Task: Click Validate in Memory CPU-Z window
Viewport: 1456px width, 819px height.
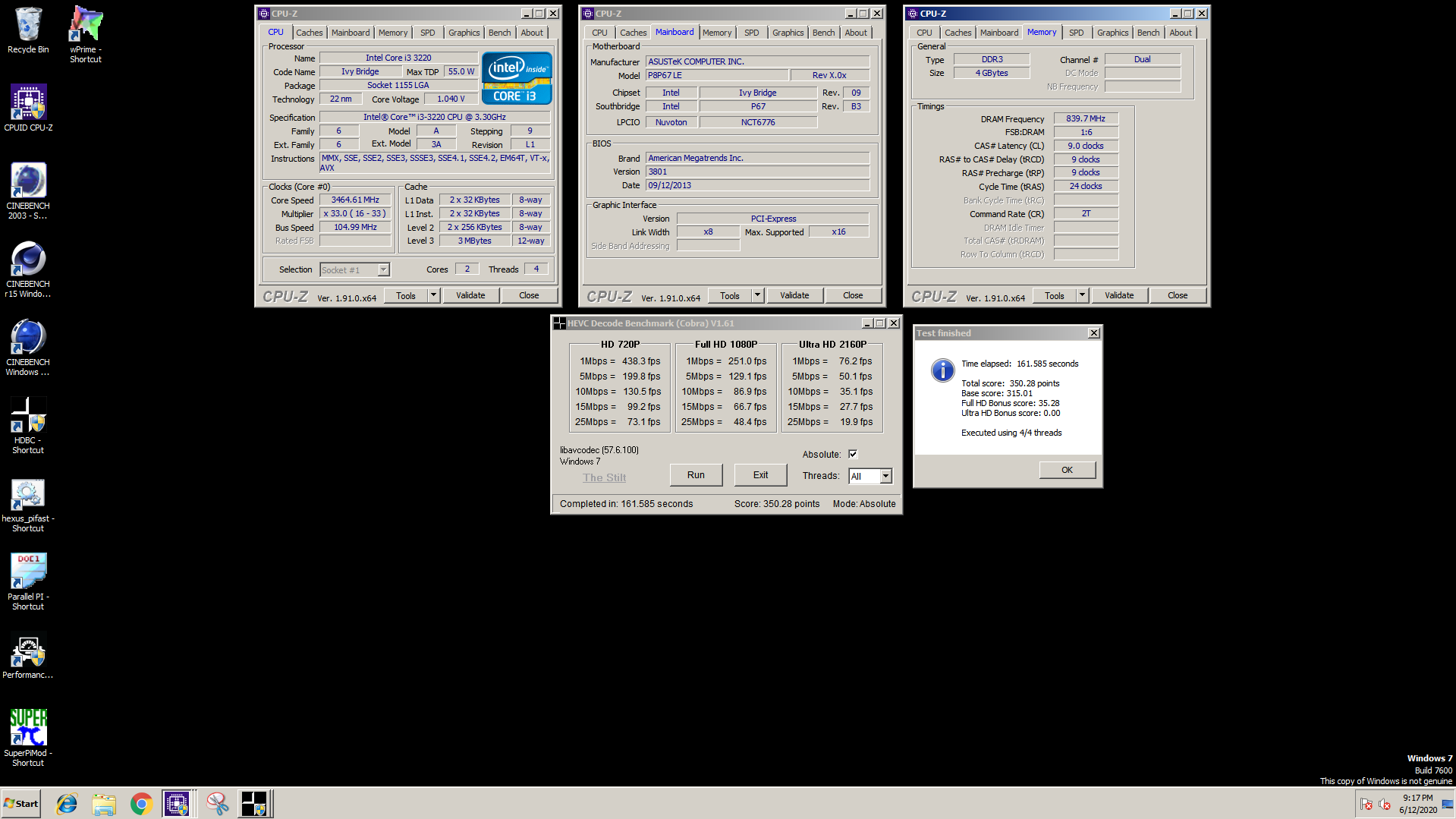Action: coord(1119,295)
